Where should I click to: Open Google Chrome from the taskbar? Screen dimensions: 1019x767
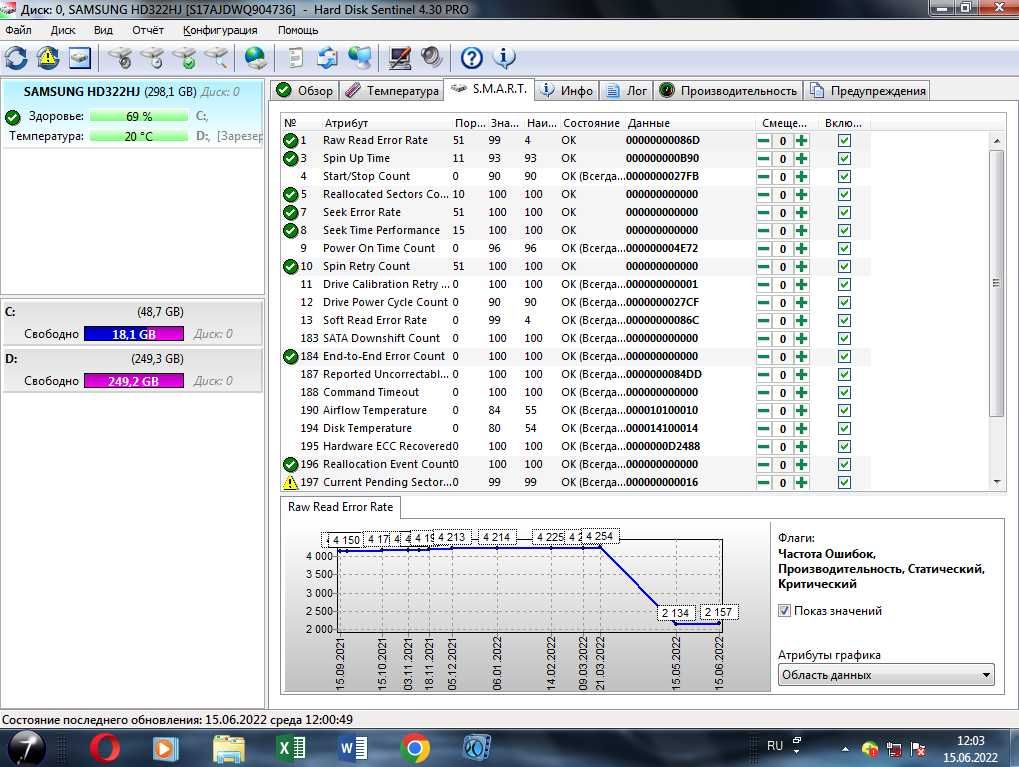(x=415, y=748)
